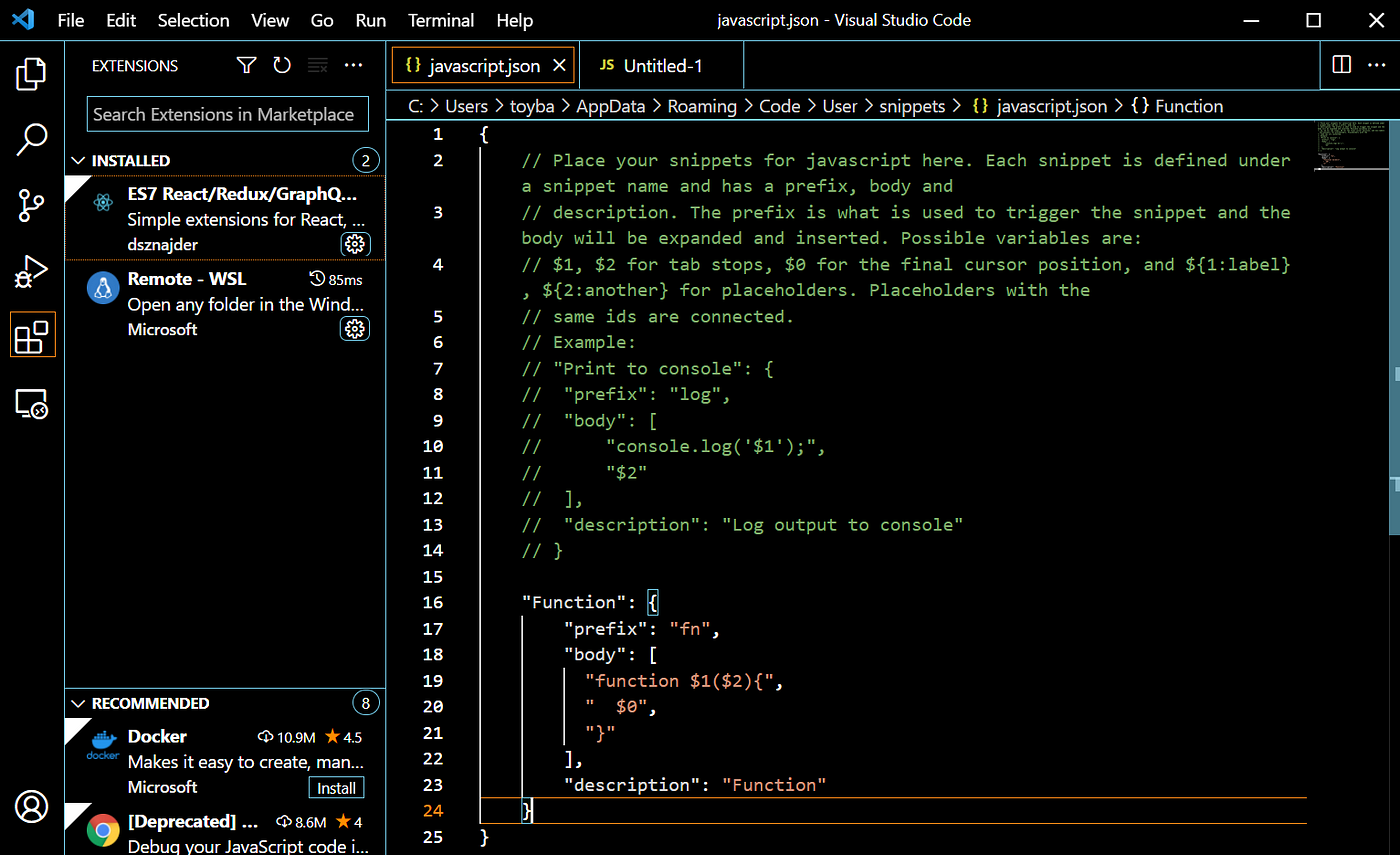Collapse the INSTALLED extensions section
The width and height of the screenshot is (1400, 855).
coord(79,161)
